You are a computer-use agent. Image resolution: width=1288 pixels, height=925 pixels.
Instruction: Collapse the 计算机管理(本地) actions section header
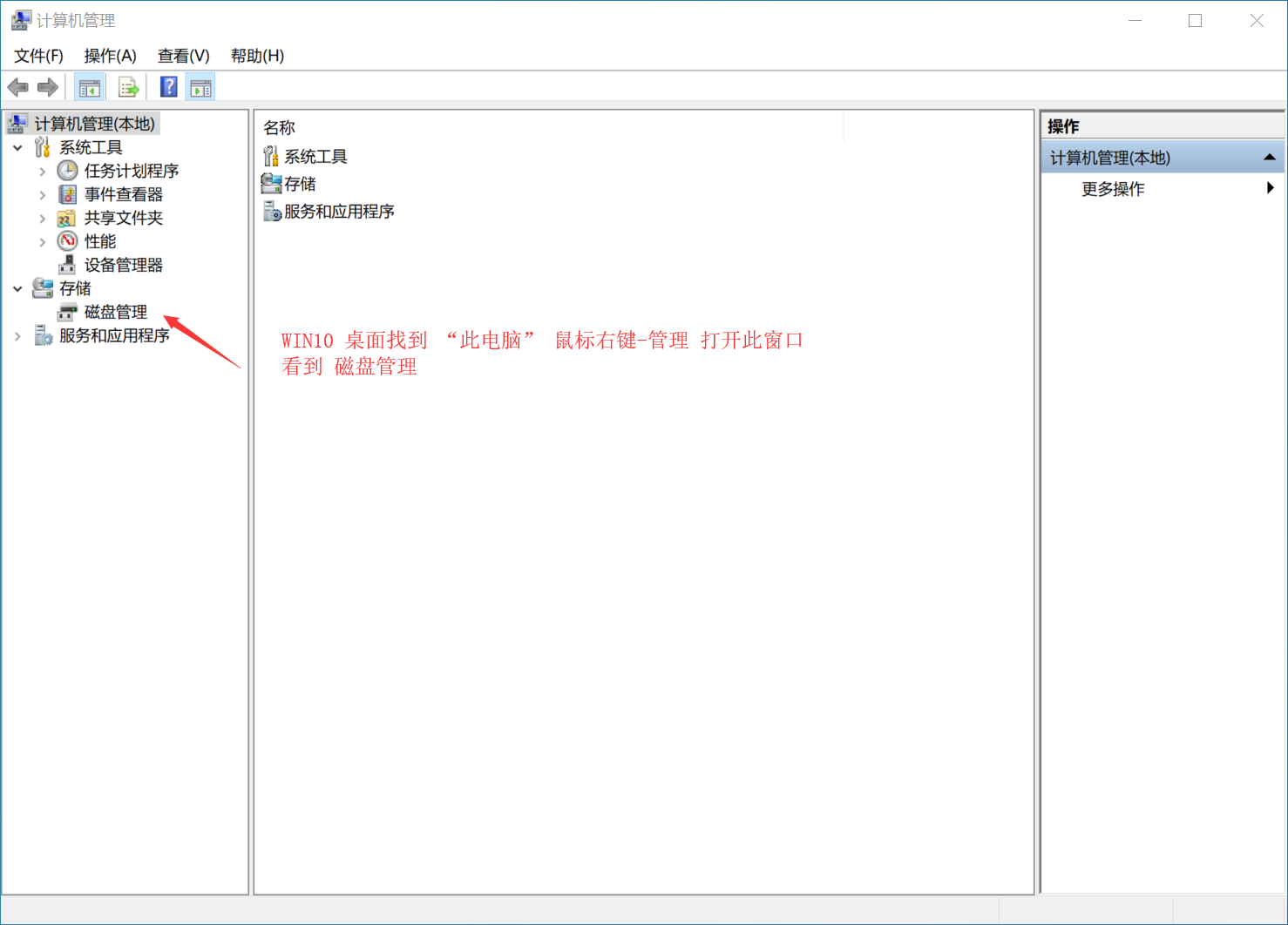(x=1269, y=158)
